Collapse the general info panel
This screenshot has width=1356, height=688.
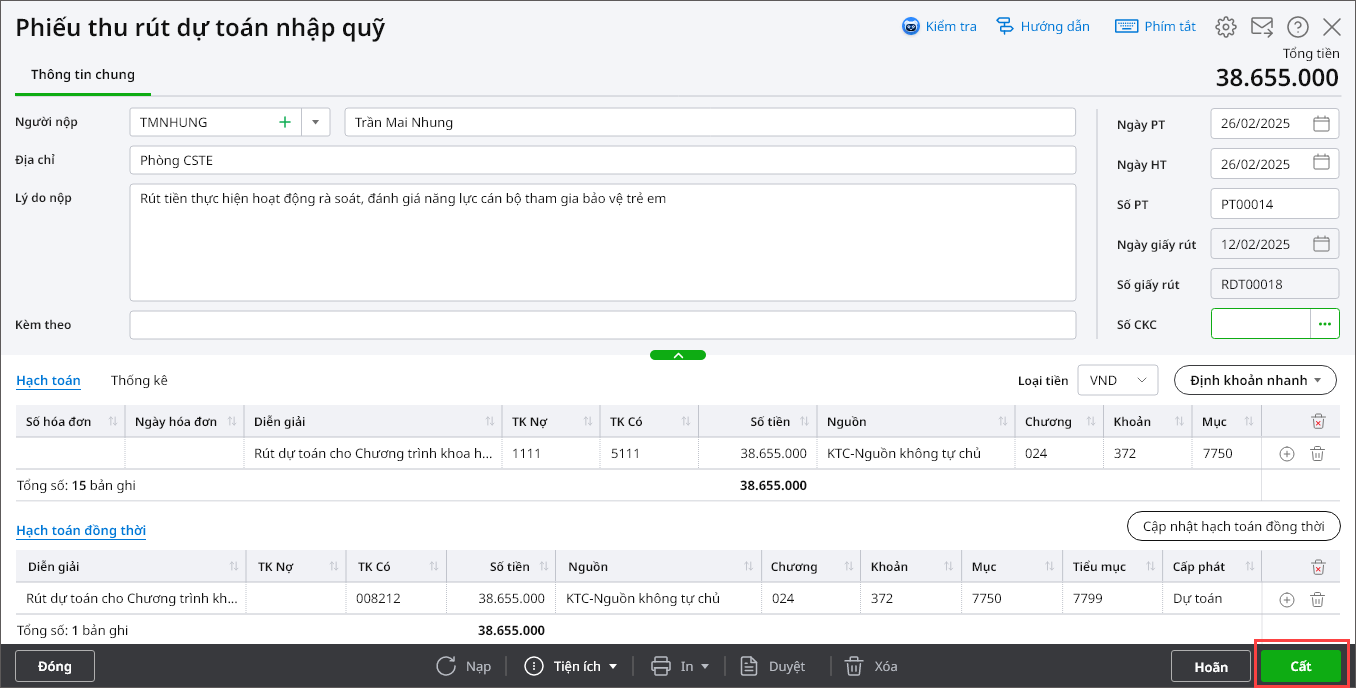(678, 355)
